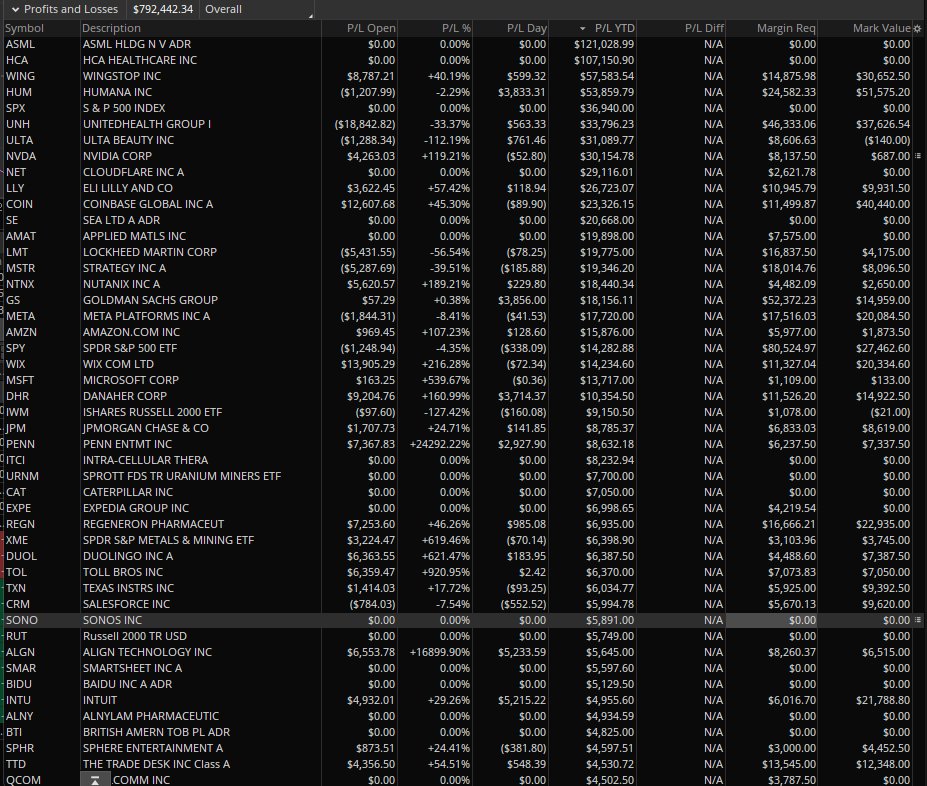Click Russell 2000 TR USD description
Image resolution: width=927 pixels, height=786 pixels.
click(135, 636)
